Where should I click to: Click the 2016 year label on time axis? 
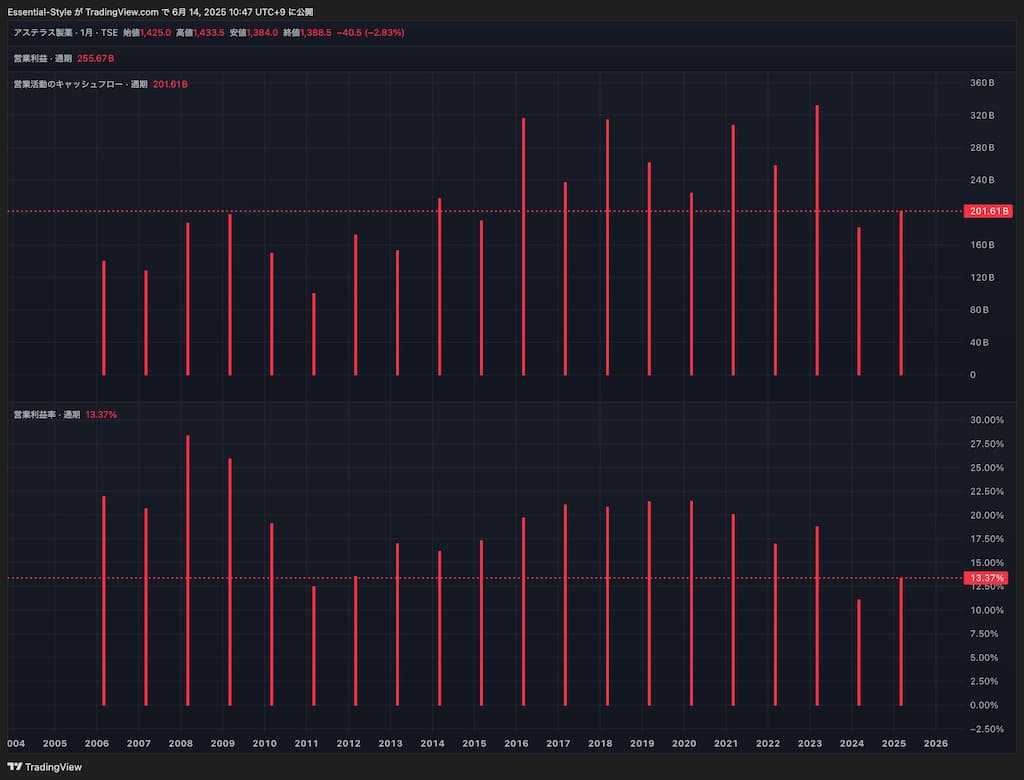click(x=517, y=743)
